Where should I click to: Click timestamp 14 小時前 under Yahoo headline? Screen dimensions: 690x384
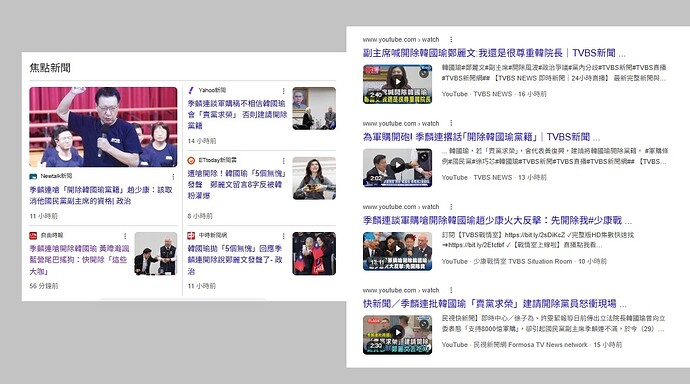202,141
